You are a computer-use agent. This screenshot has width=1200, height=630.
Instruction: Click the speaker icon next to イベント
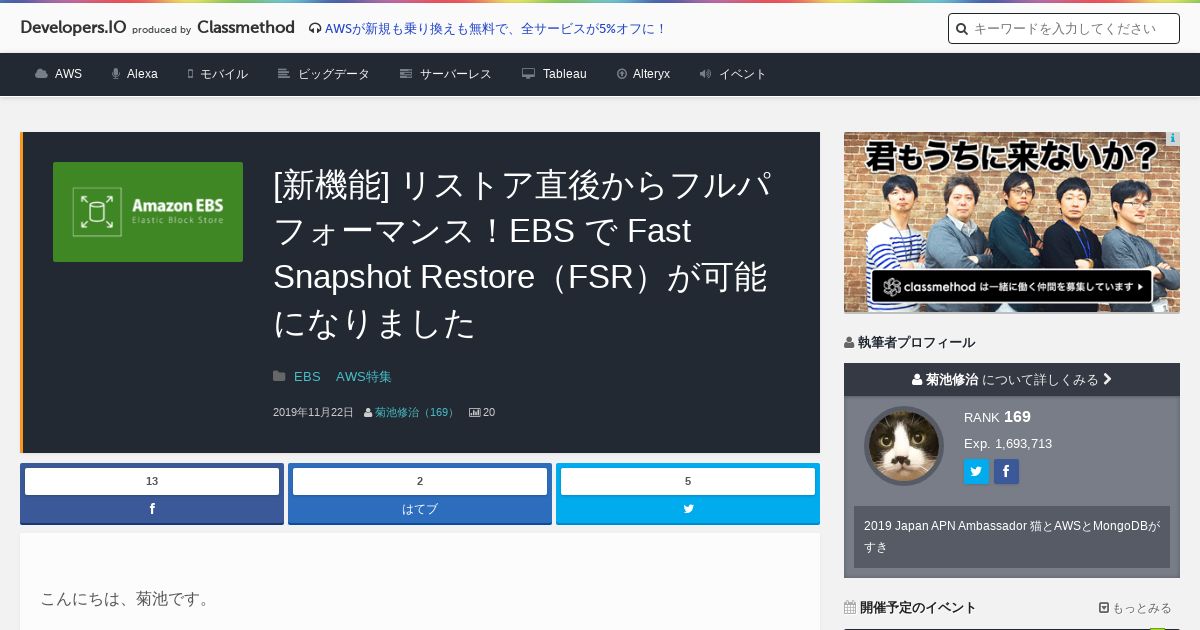(705, 74)
